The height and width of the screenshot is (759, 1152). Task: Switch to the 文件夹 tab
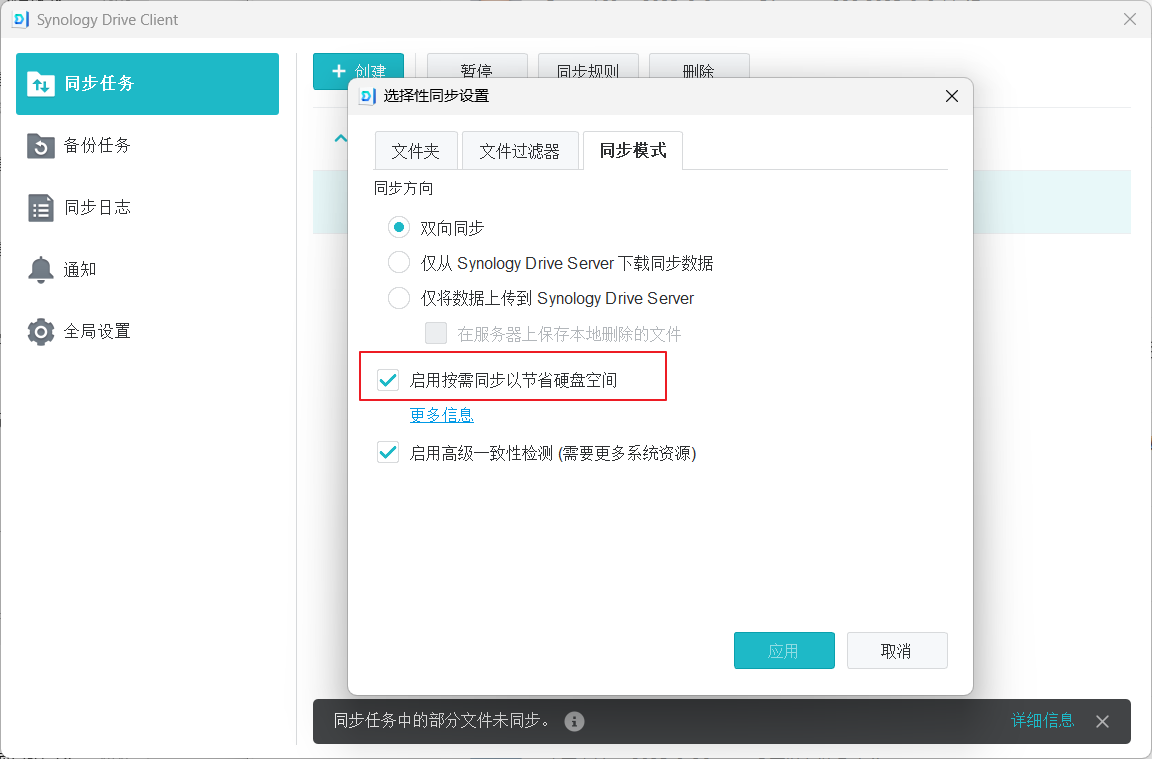tap(416, 151)
